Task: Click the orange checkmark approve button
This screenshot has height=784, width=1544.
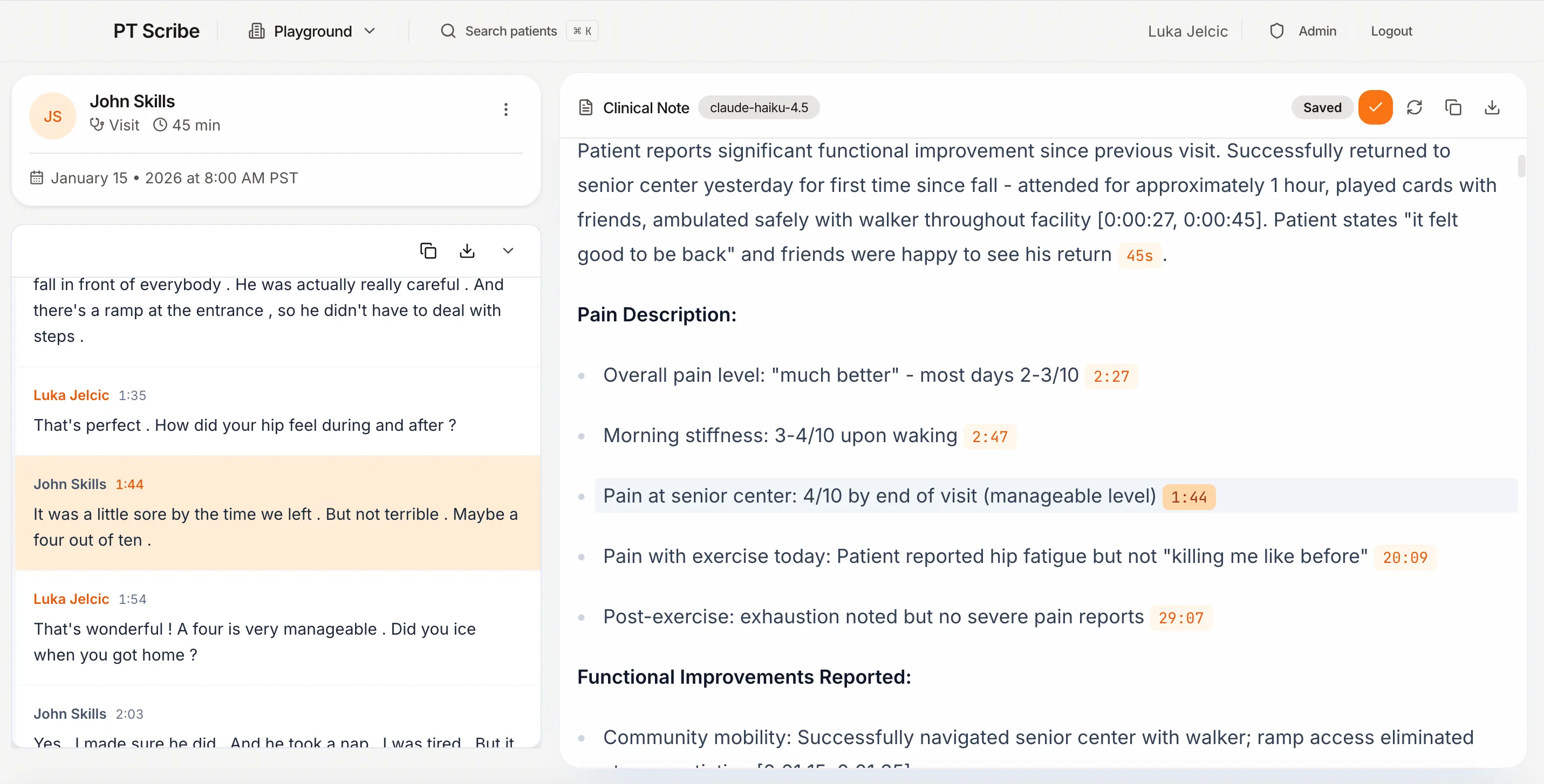Action: (x=1375, y=108)
